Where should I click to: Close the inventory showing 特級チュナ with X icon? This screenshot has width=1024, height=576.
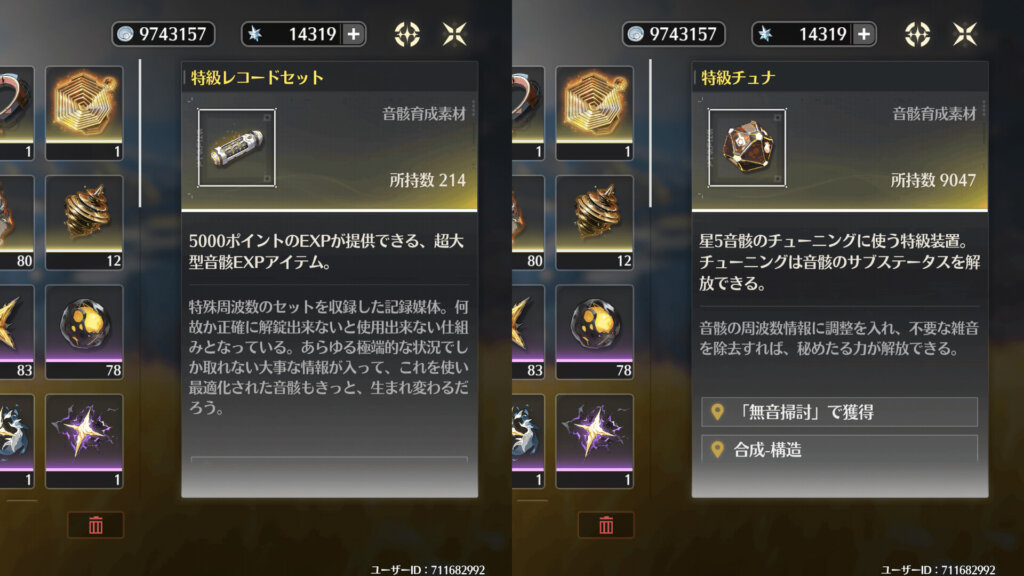(x=965, y=34)
